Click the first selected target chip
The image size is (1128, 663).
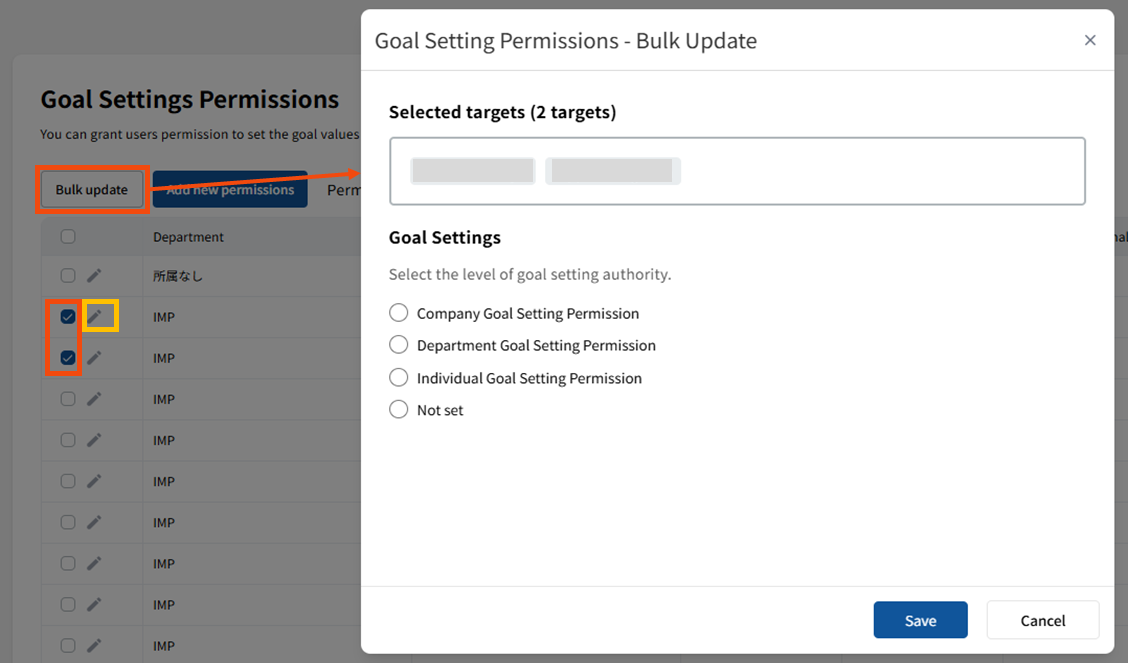pyautogui.click(x=473, y=171)
